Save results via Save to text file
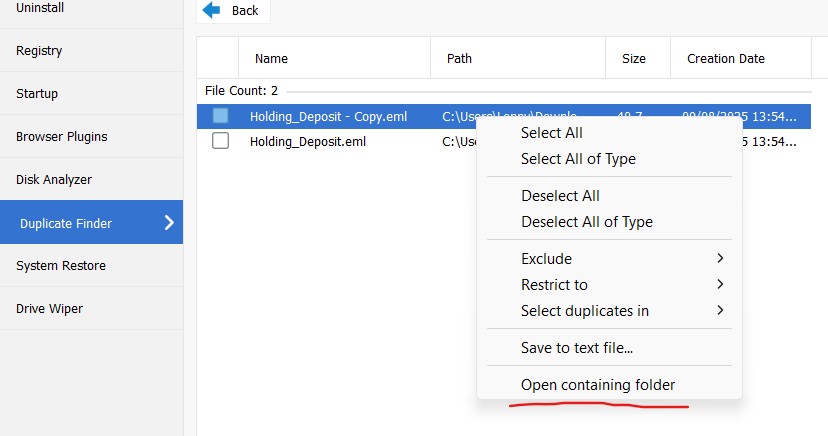828x436 pixels. point(576,348)
